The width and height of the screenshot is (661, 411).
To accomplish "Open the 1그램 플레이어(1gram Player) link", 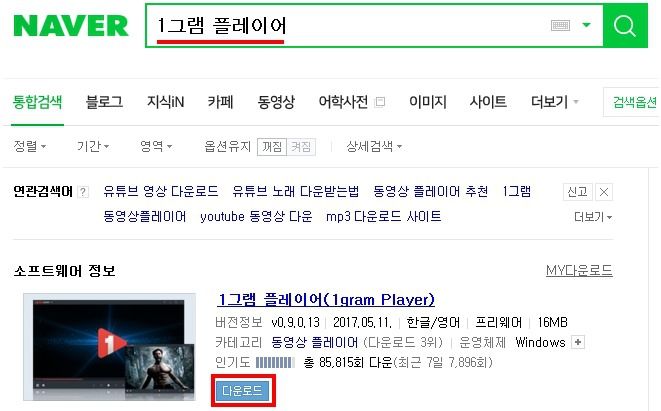I will click(326, 300).
